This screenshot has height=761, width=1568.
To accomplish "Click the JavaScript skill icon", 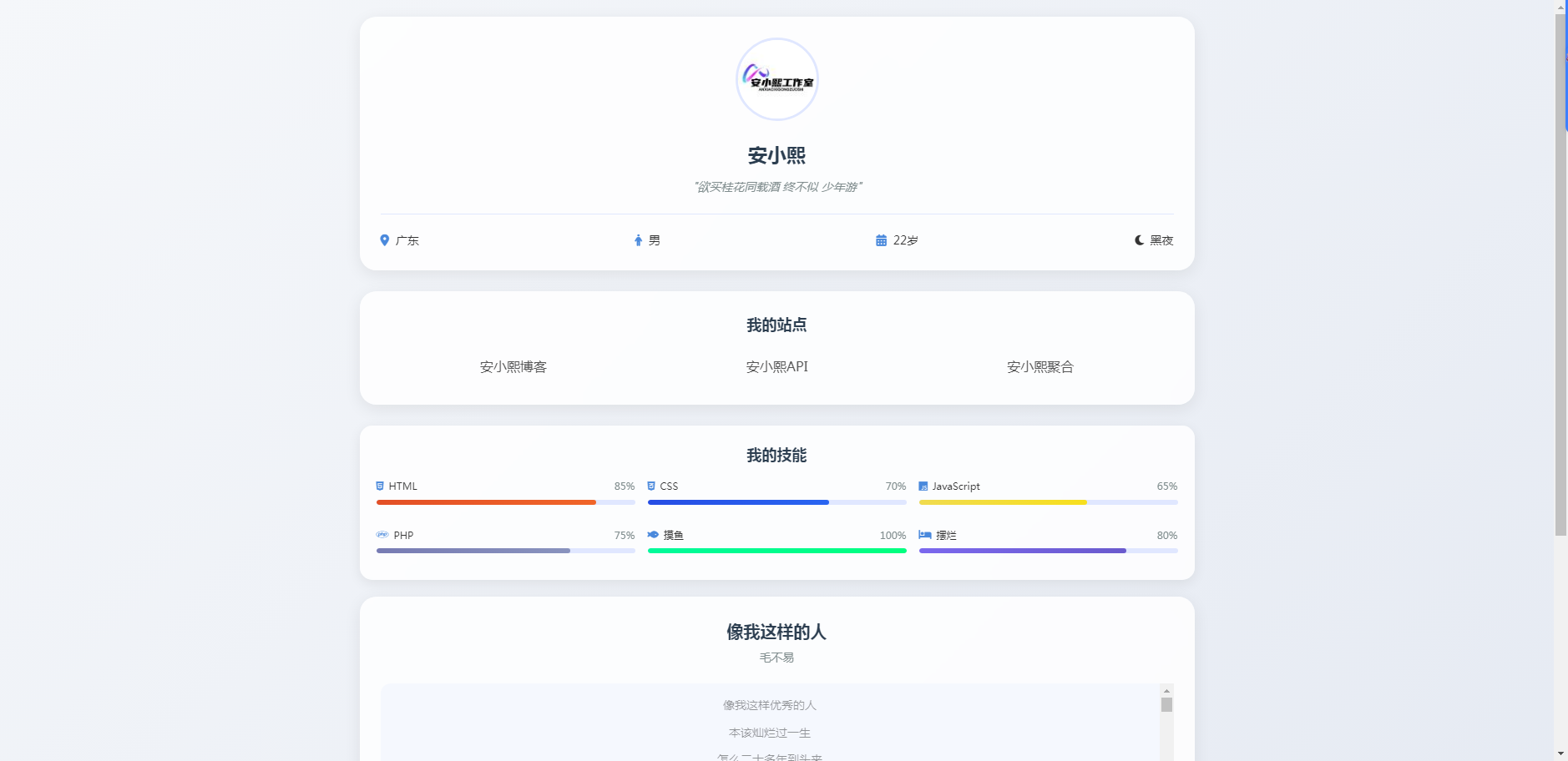I will pos(923,486).
